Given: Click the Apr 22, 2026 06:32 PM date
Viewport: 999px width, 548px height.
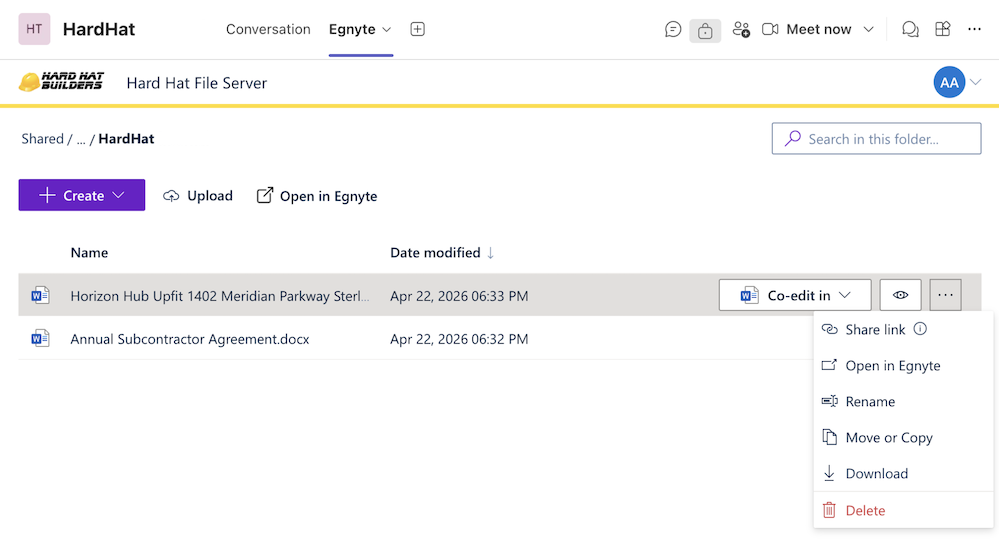Looking at the screenshot, I should [459, 339].
